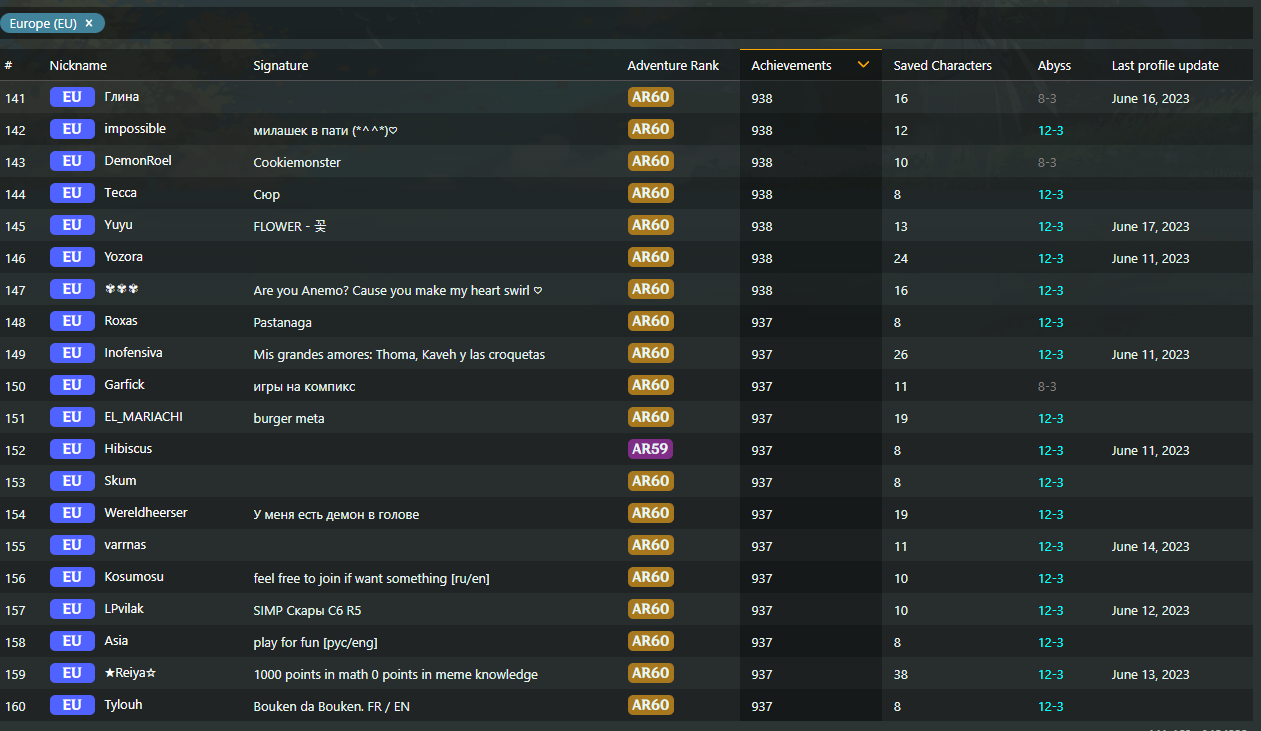Image resolution: width=1261 pixels, height=731 pixels.
Task: Click the EU badge next to Yozora
Action: 71,257
